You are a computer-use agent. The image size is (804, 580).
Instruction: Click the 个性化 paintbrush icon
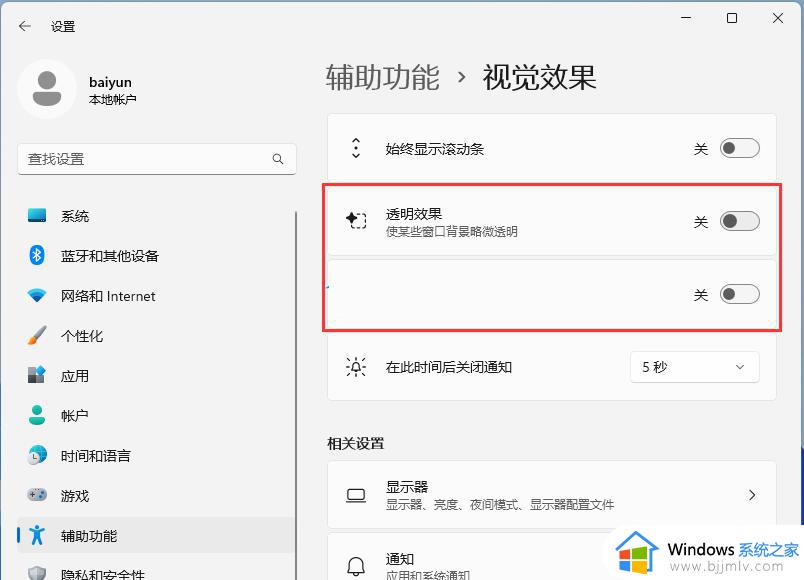[x=37, y=335]
